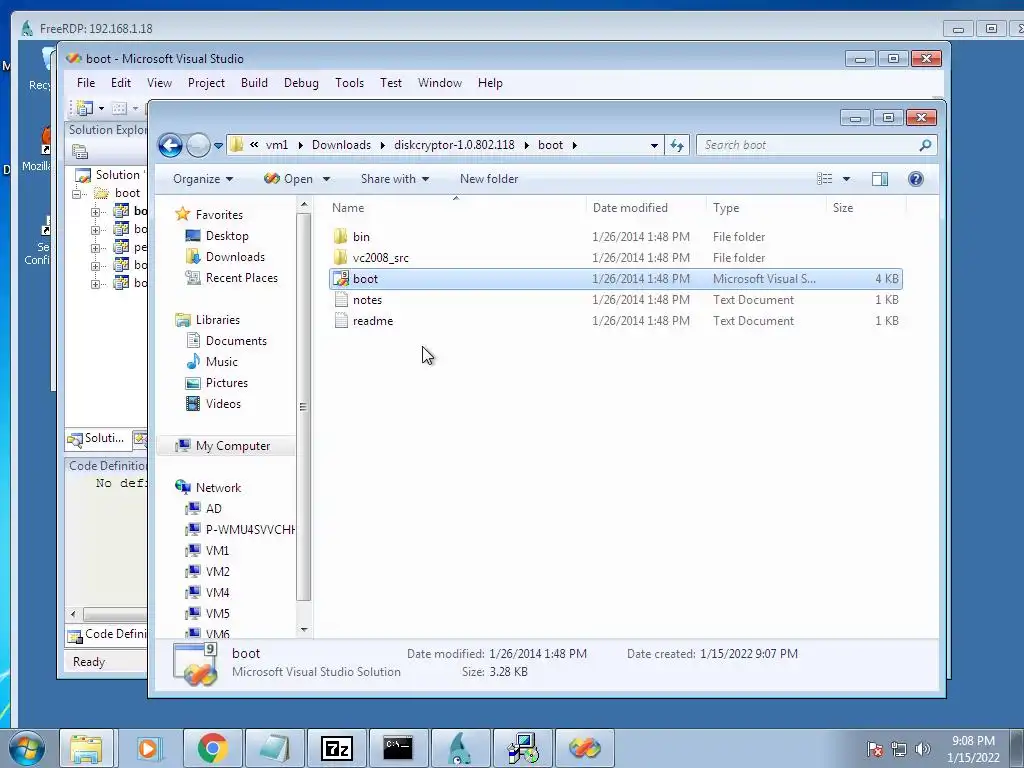Open the Music library
This screenshot has width=1024, height=768.
pyautogui.click(x=212, y=361)
